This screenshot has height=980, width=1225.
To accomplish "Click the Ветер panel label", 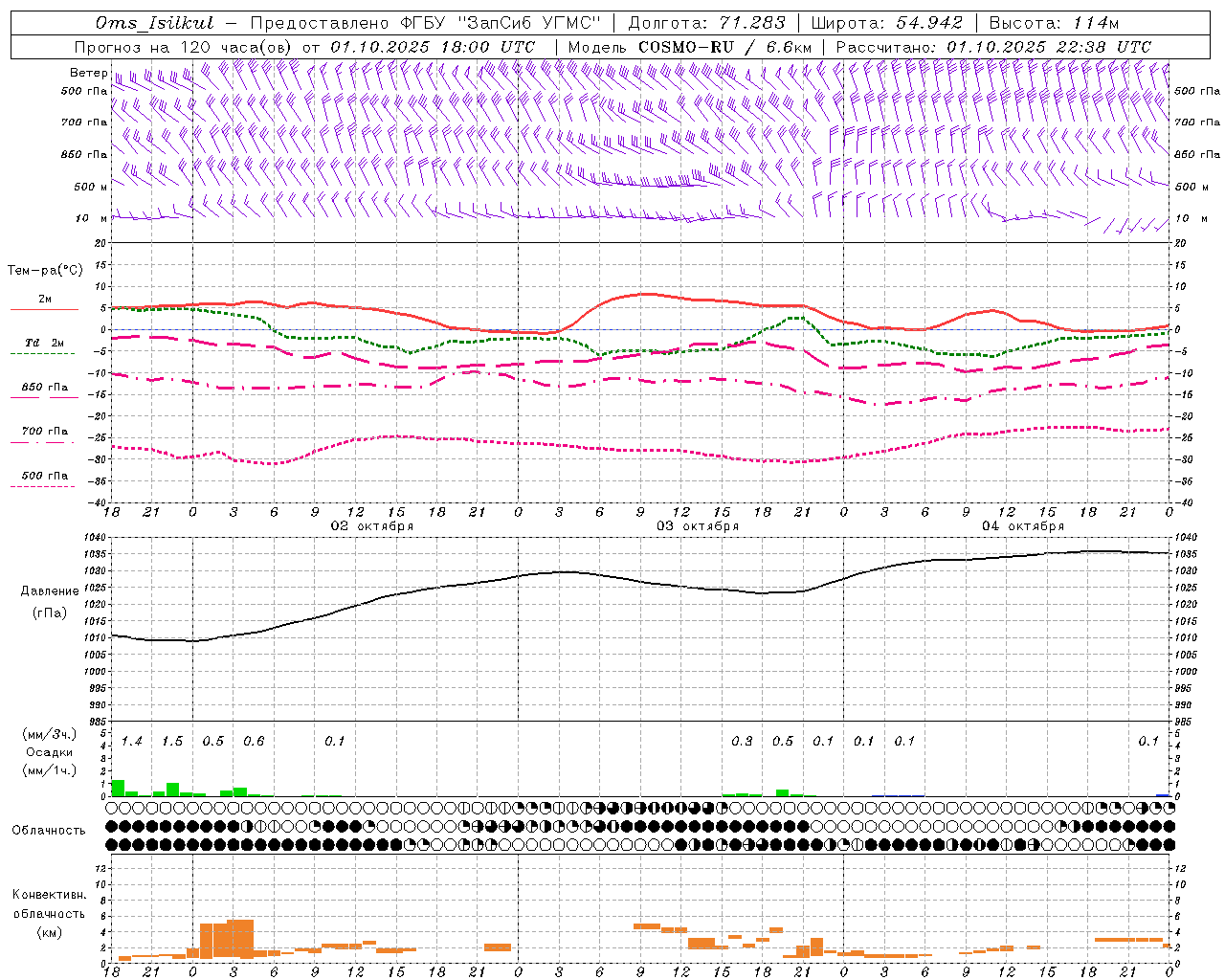I will click(88, 73).
